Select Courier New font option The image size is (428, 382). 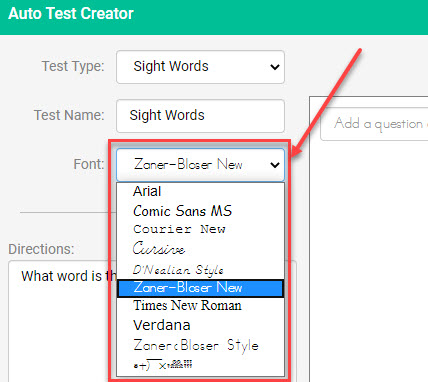(200, 229)
